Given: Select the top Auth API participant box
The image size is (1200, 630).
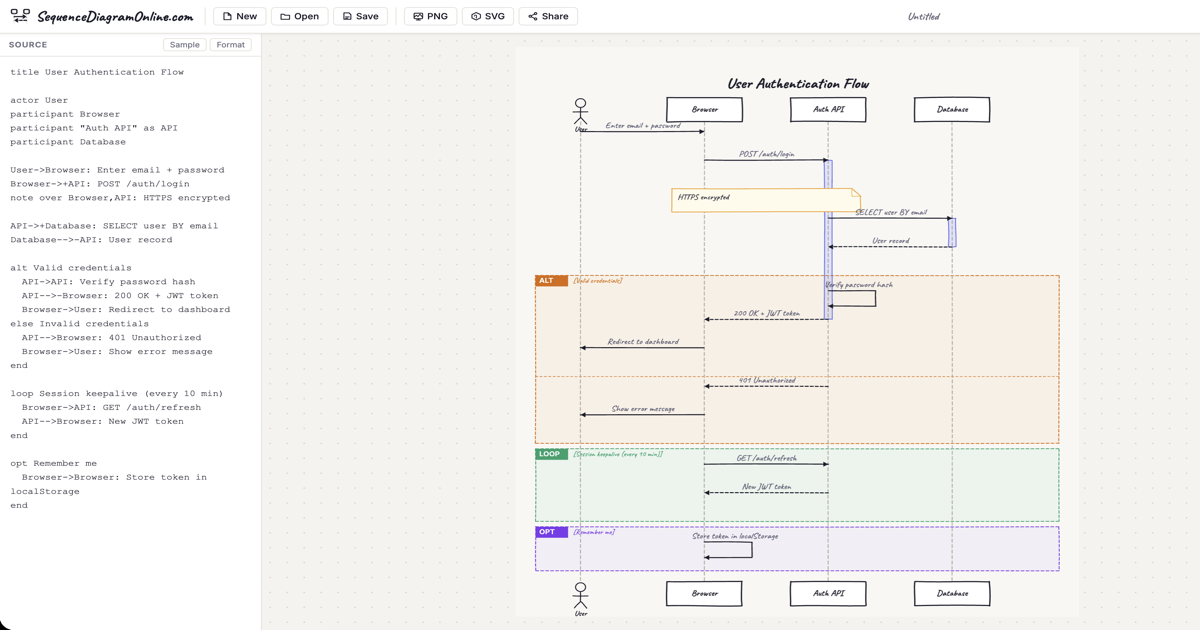Looking at the screenshot, I should (828, 109).
